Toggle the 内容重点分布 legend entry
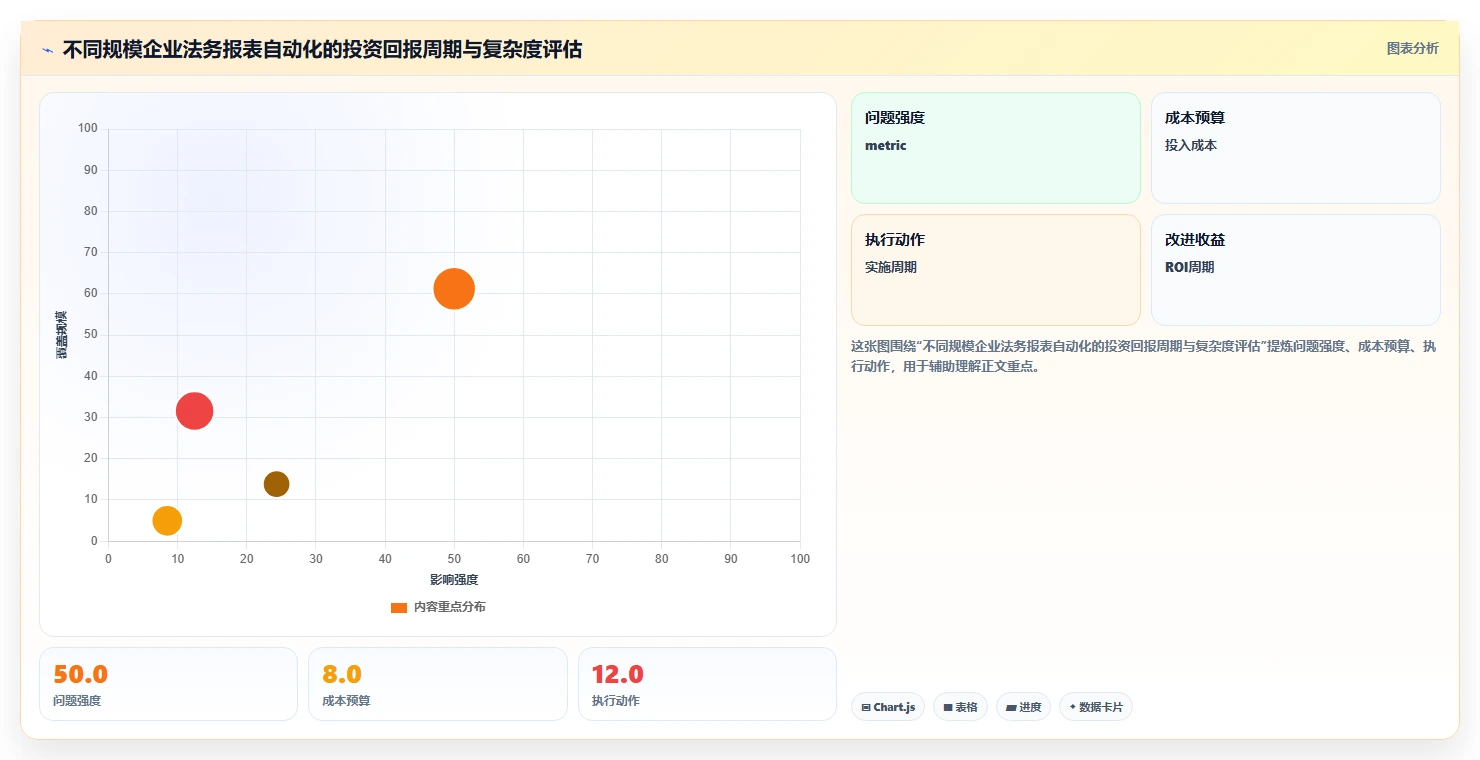The height and width of the screenshot is (760, 1480). click(438, 607)
